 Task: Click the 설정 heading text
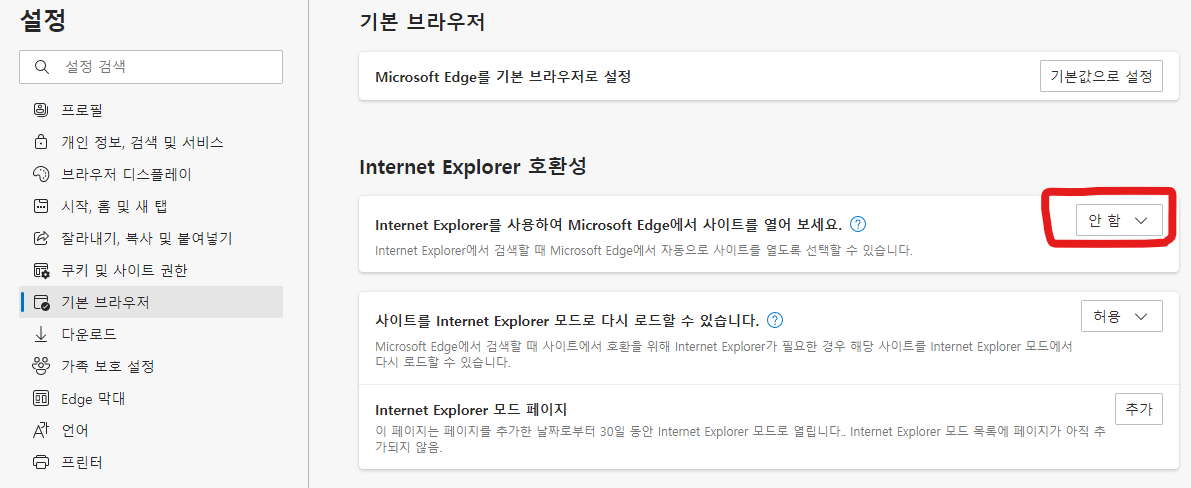coord(43,21)
